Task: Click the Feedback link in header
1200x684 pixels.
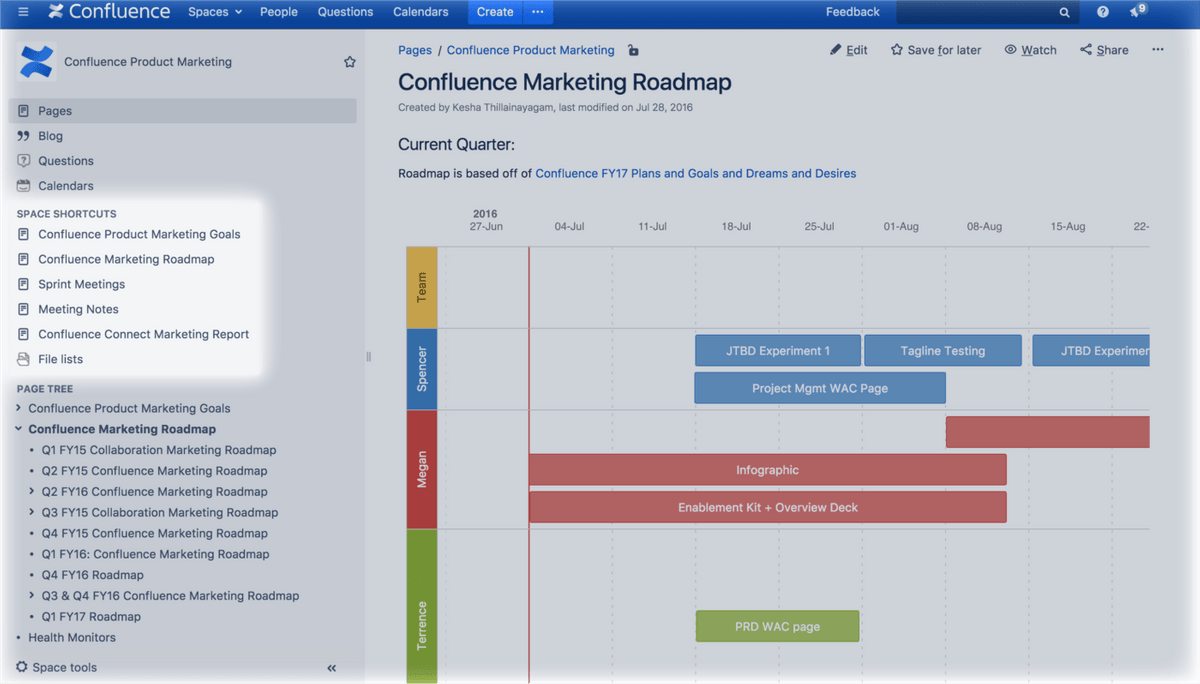Action: point(853,12)
